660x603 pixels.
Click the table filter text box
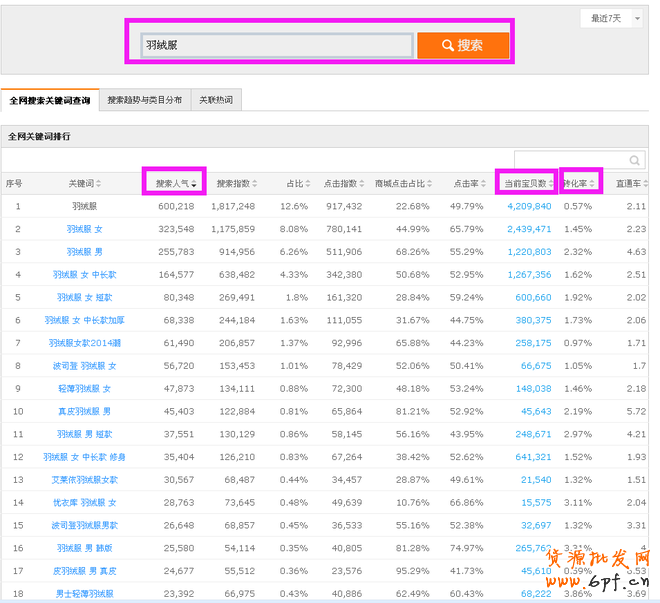tap(570, 160)
